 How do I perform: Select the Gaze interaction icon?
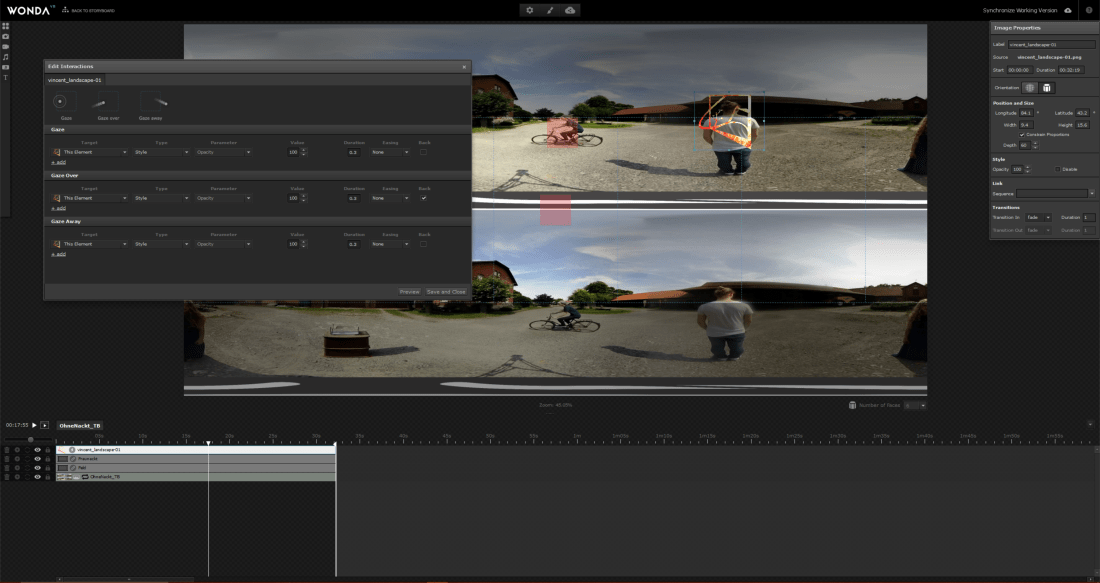[60, 102]
